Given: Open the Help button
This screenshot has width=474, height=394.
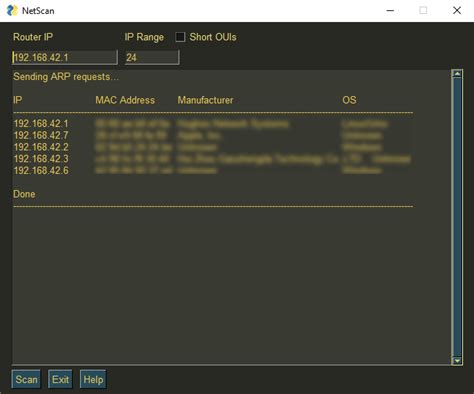Looking at the screenshot, I should (x=93, y=379).
